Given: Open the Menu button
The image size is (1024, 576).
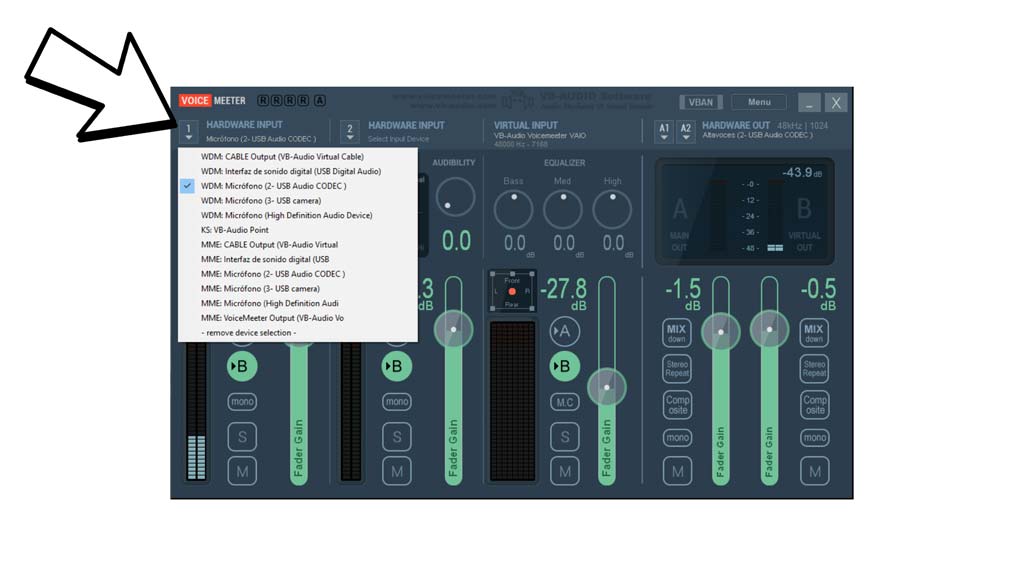Looking at the screenshot, I should [x=759, y=102].
